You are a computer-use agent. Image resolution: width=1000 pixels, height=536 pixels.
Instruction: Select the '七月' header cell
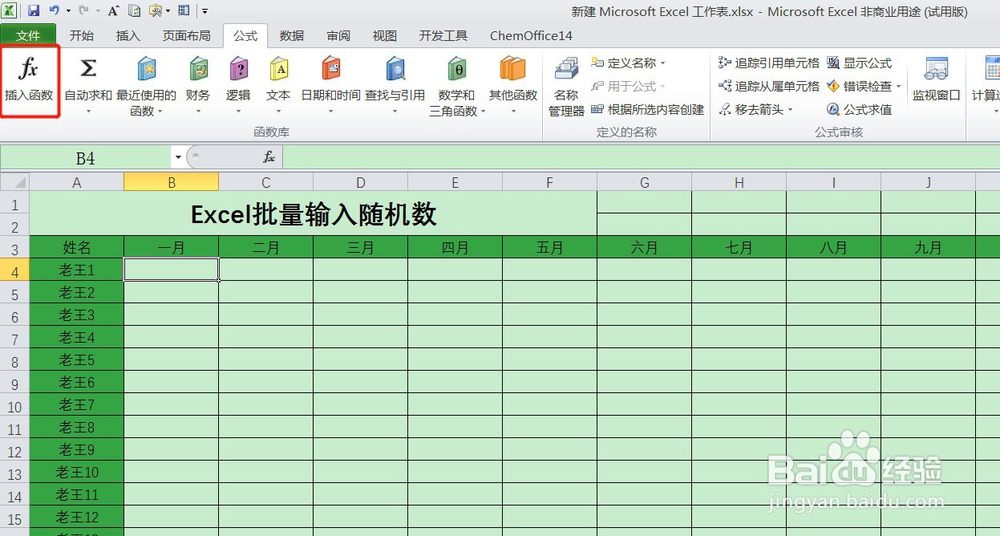coord(739,248)
